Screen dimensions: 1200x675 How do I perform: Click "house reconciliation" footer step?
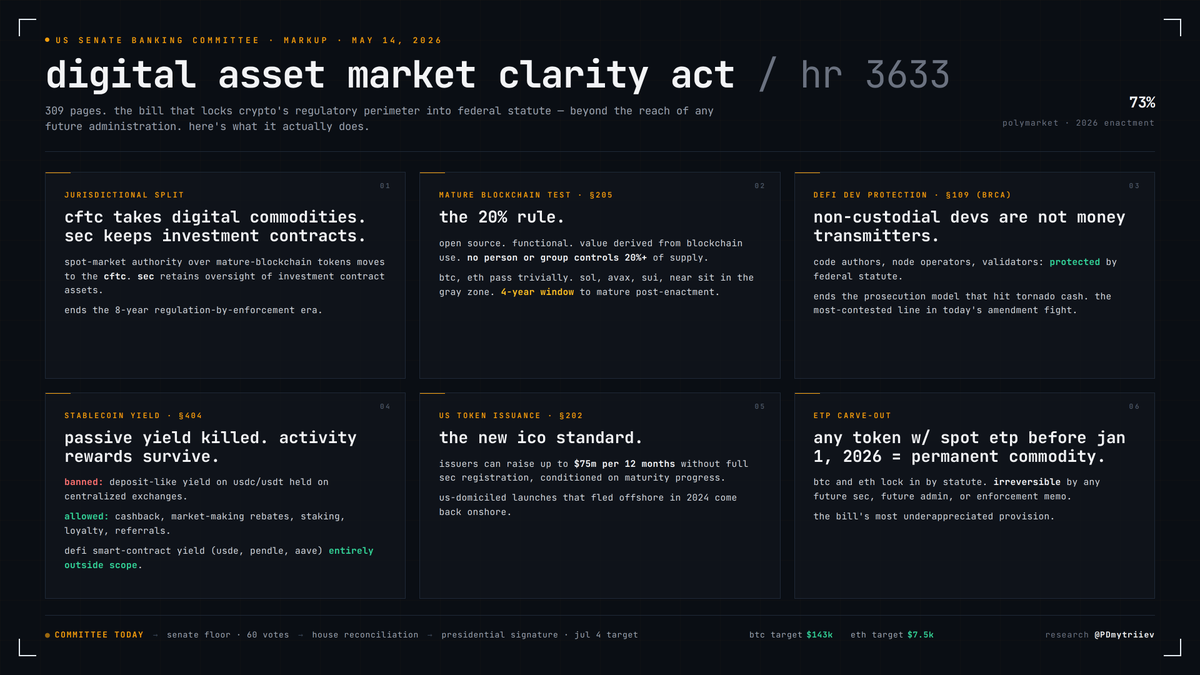pyautogui.click(x=365, y=635)
